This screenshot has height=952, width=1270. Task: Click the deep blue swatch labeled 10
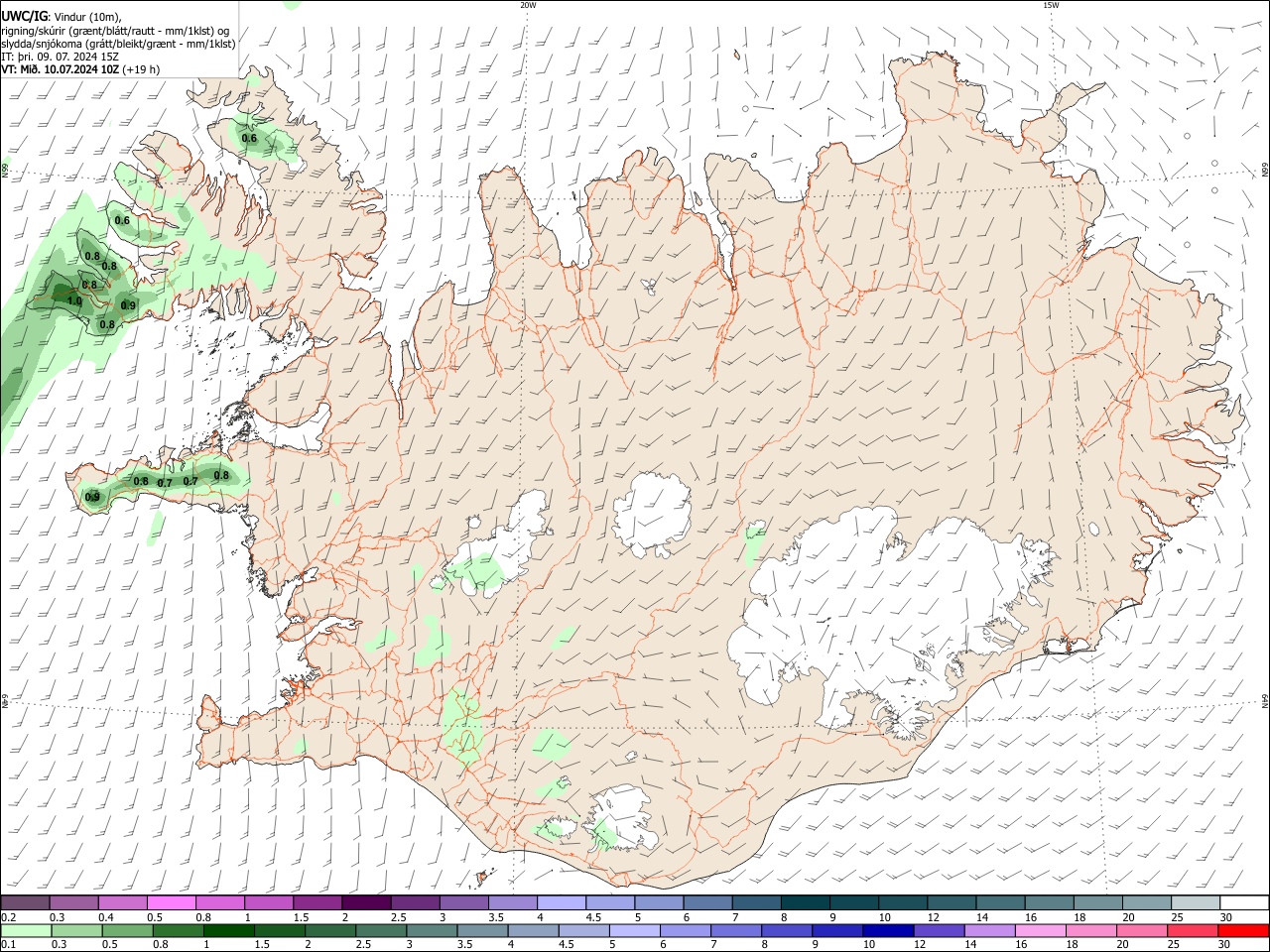(x=888, y=930)
